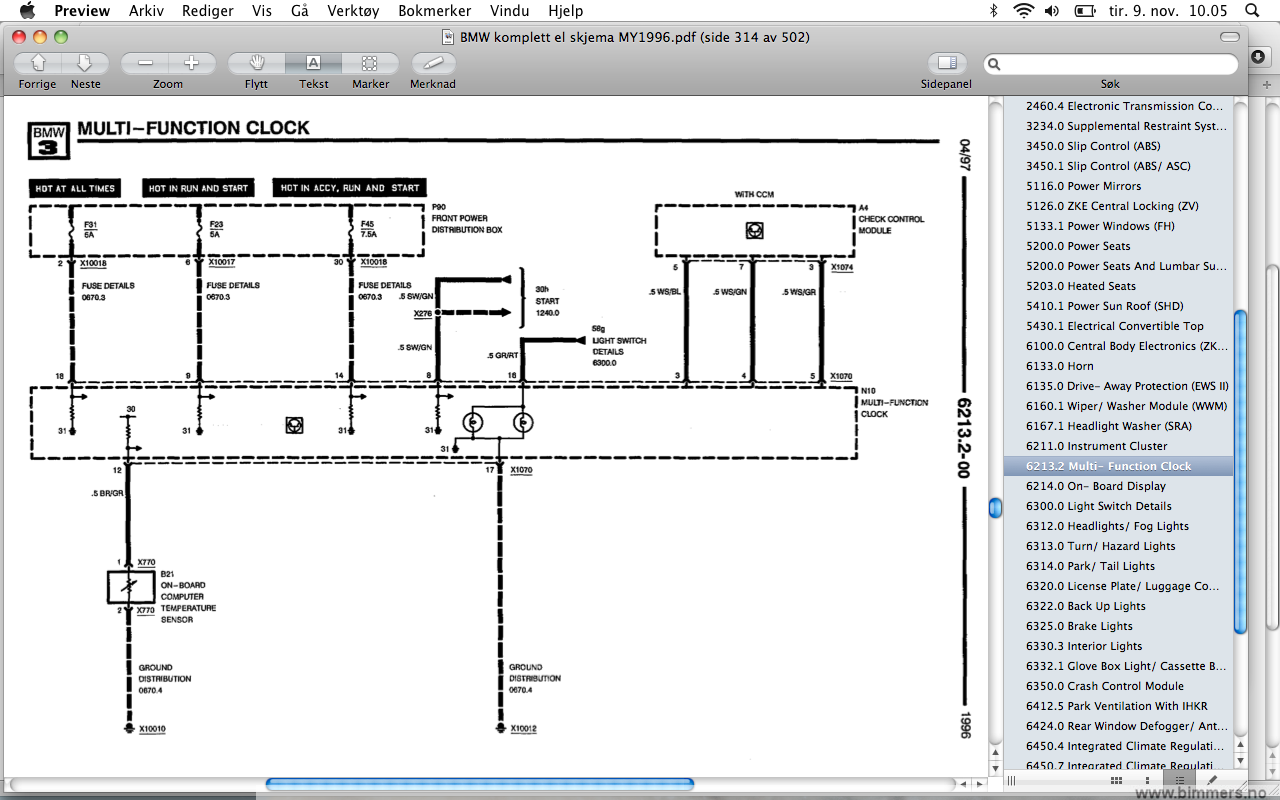The height and width of the screenshot is (800, 1280).
Task: Select 6325.0 Brake Lights entry
Action: tap(1117, 626)
